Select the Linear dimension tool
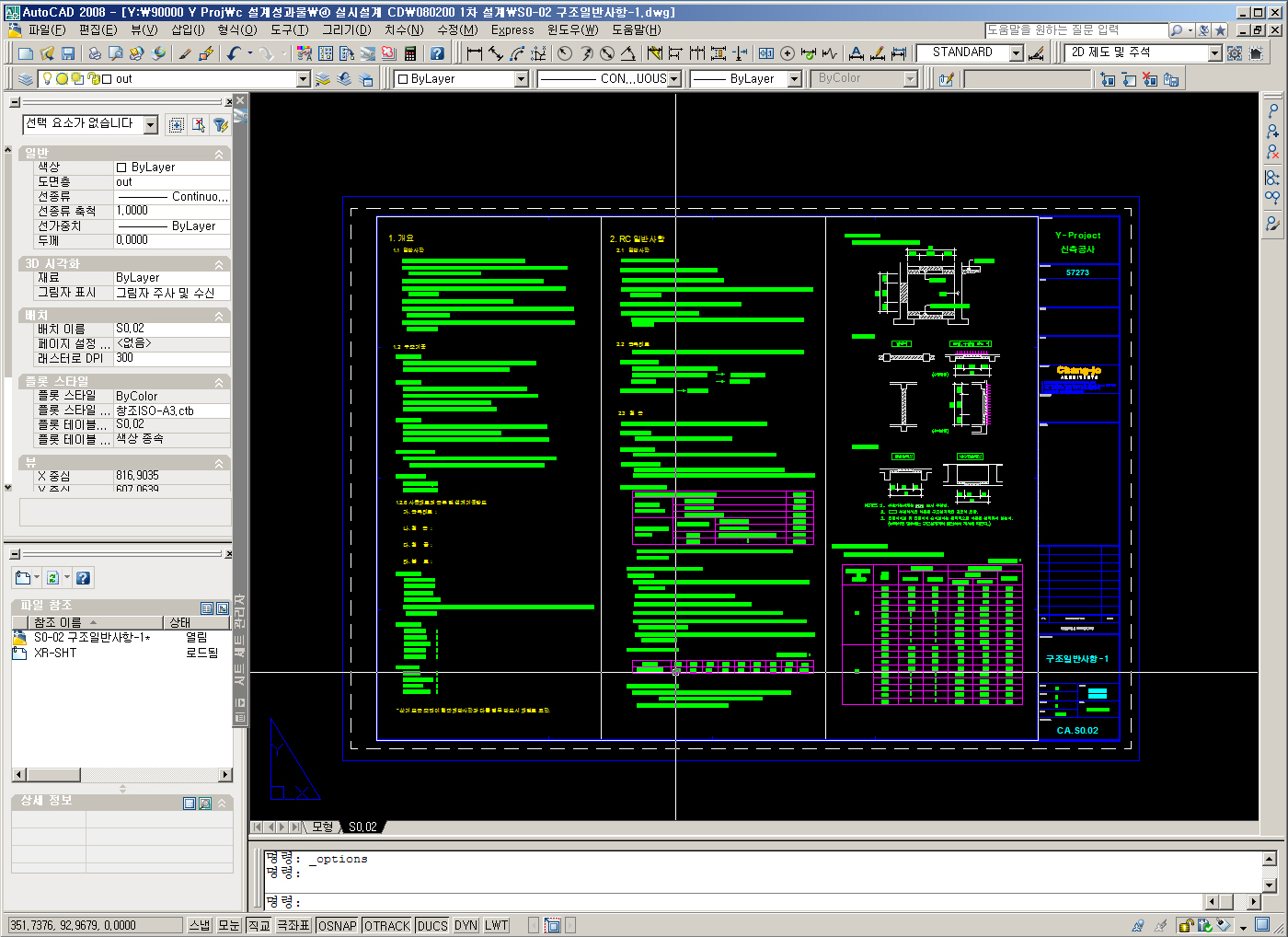The width and height of the screenshot is (1288, 937). click(474, 53)
